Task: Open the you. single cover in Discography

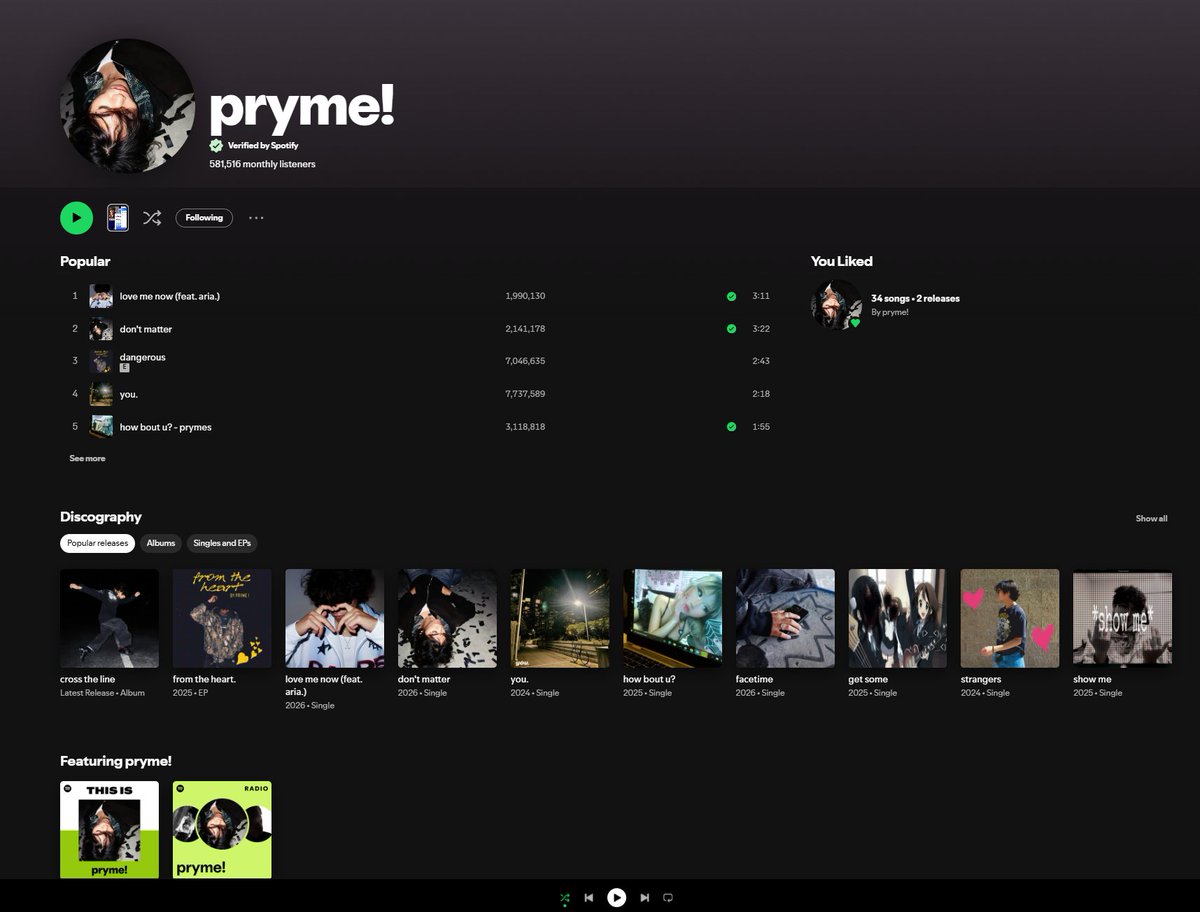Action: pos(560,618)
